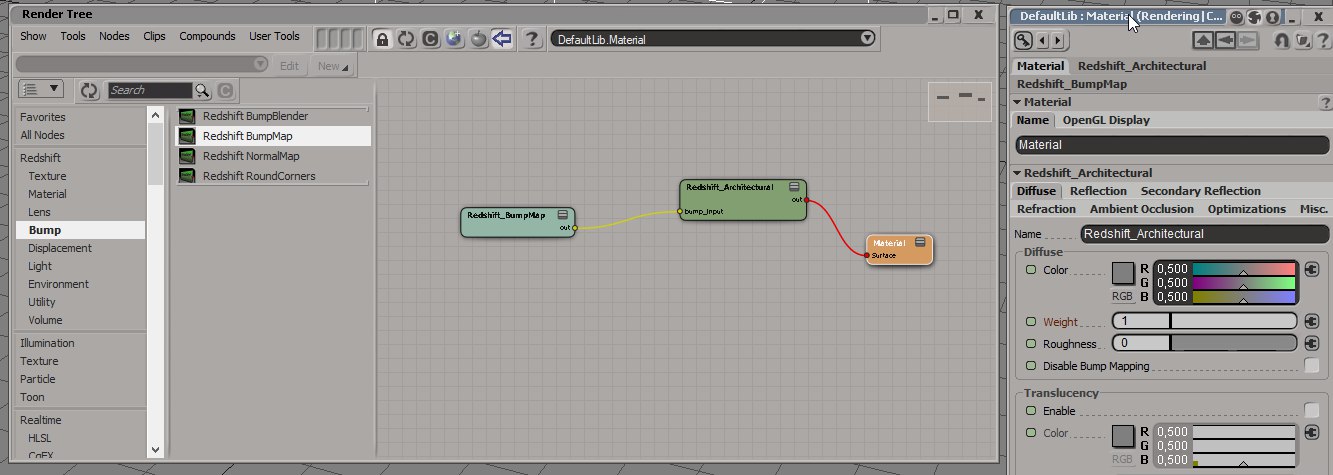The image size is (1333, 475).
Task: Select Displacement category under Redshift
Action: (60, 248)
